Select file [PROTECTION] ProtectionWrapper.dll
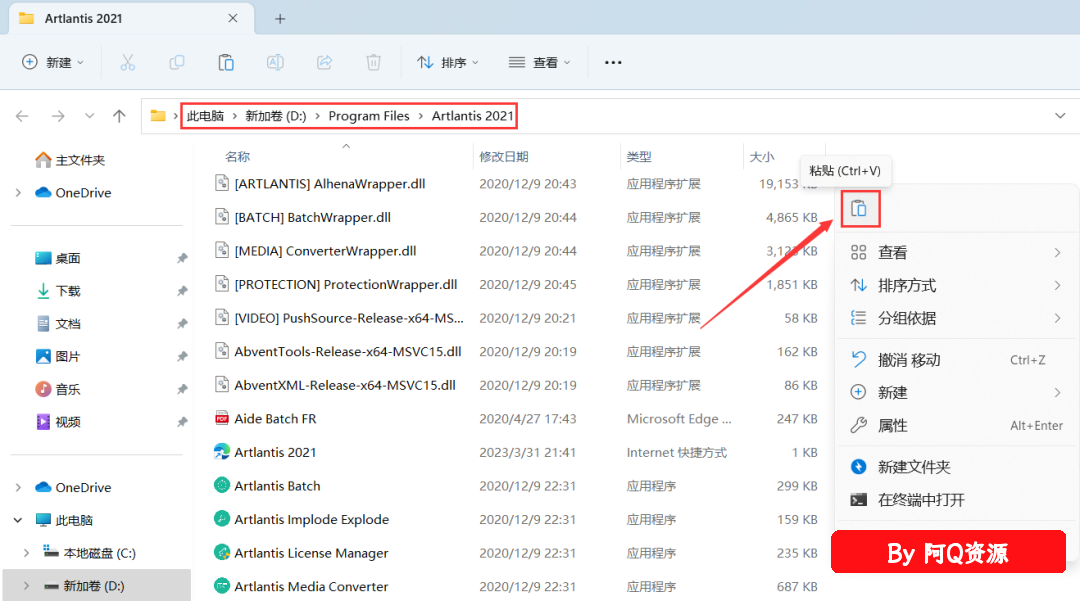 346,284
